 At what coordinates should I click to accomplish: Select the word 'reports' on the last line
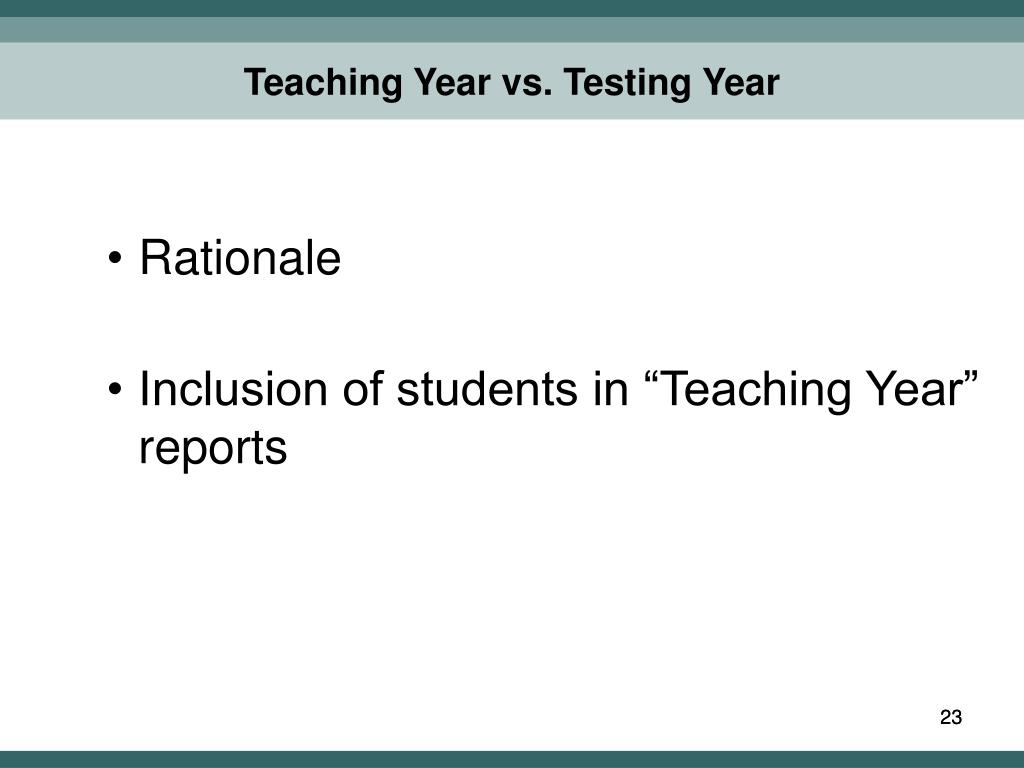[x=213, y=449]
